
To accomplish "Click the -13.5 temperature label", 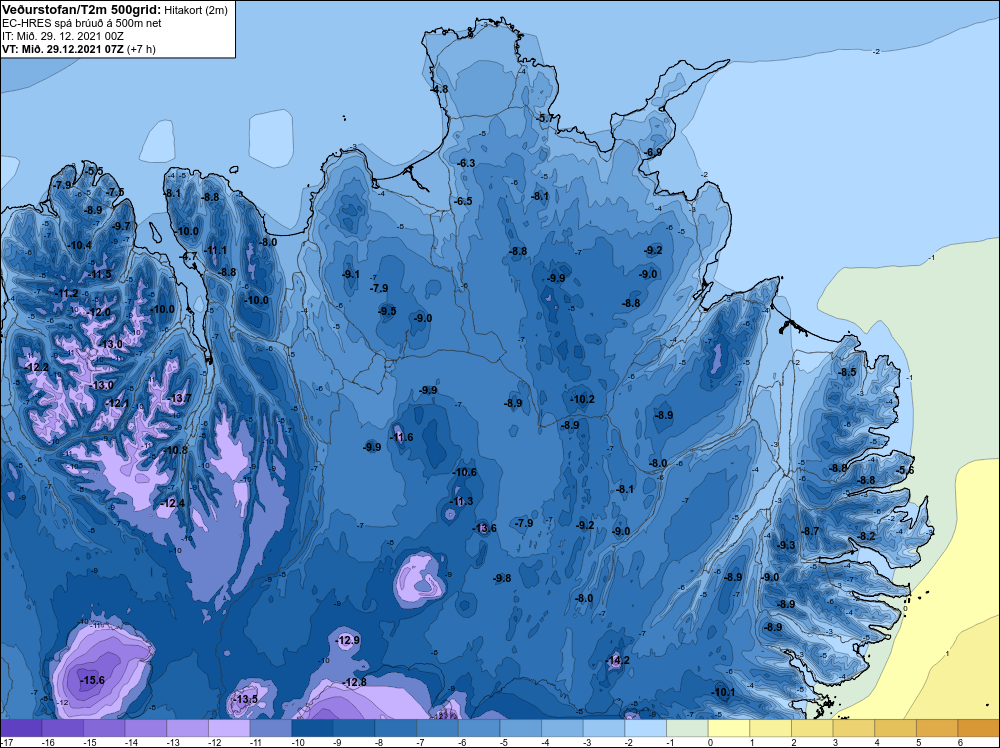I will coord(245,700).
